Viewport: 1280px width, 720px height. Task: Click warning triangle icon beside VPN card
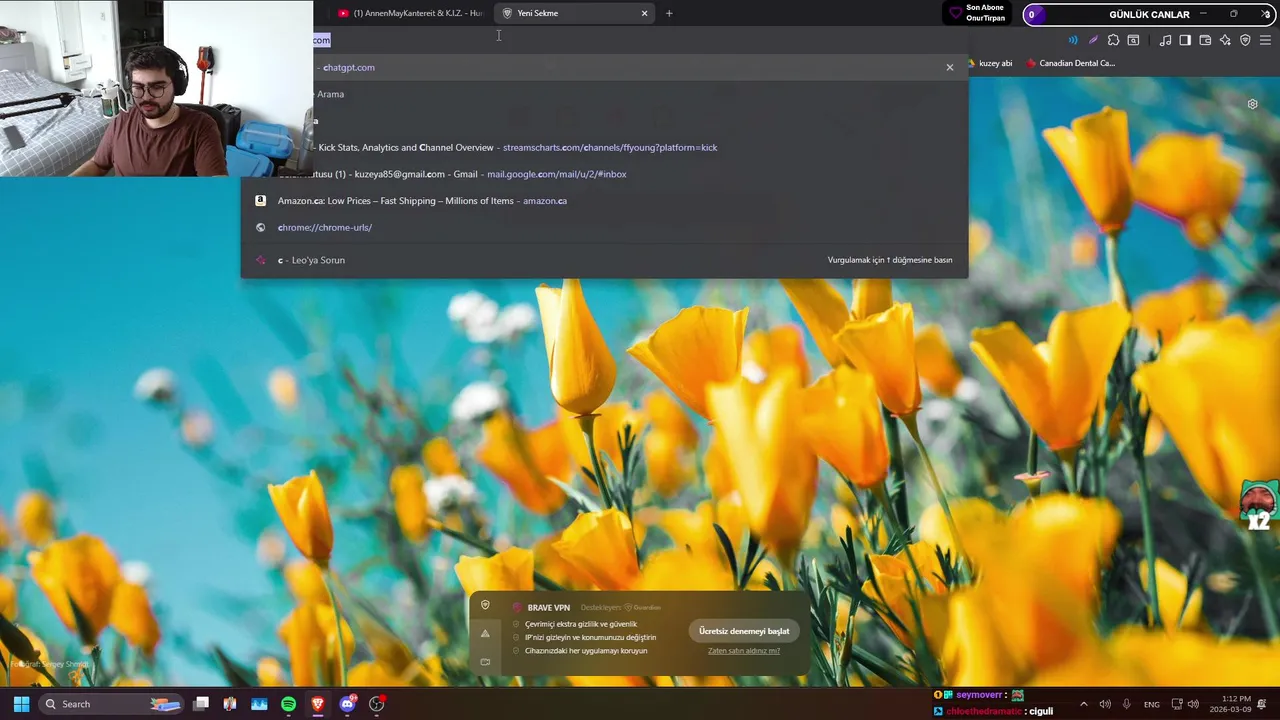pyautogui.click(x=485, y=633)
